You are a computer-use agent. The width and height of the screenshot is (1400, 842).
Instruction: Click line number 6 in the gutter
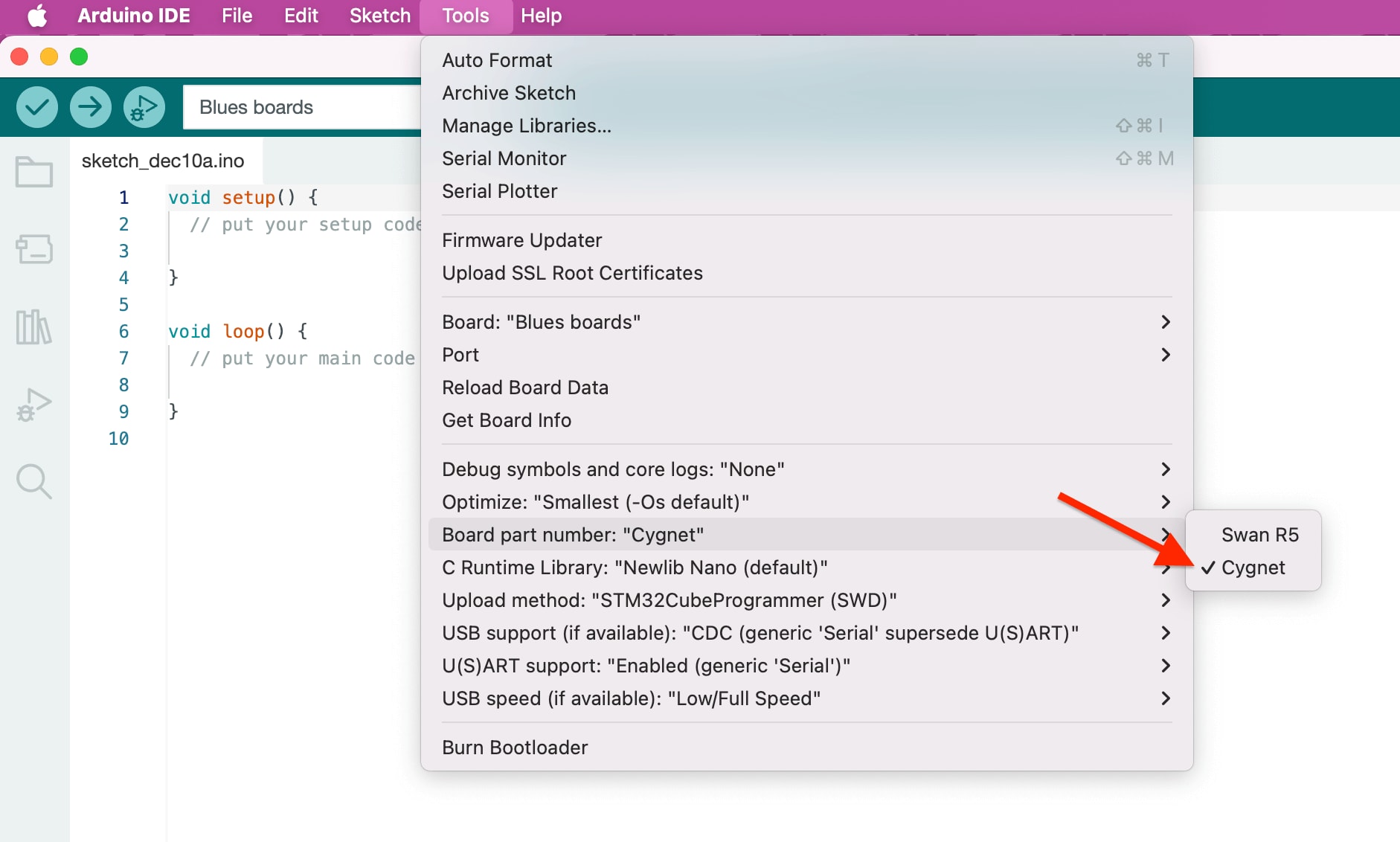[124, 332]
